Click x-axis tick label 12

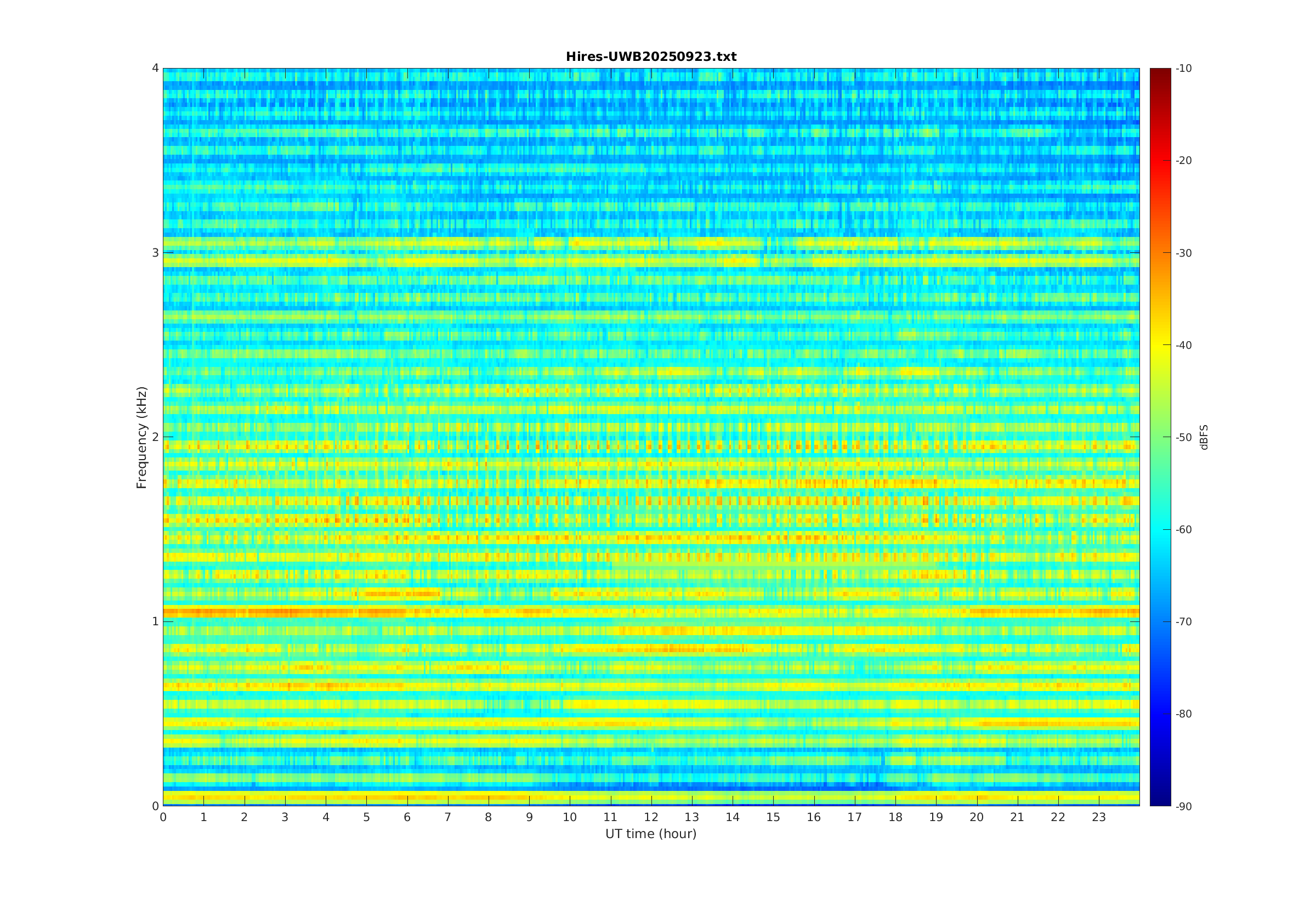point(651,817)
